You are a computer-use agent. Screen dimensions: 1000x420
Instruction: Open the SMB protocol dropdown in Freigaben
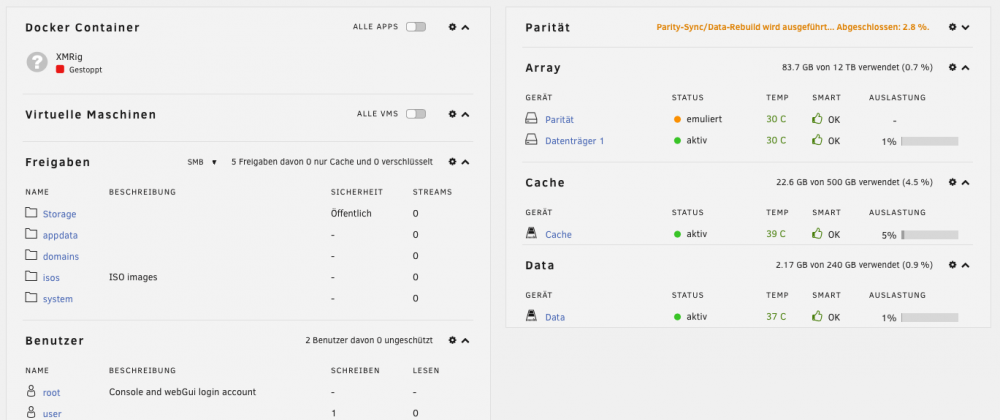(202, 162)
